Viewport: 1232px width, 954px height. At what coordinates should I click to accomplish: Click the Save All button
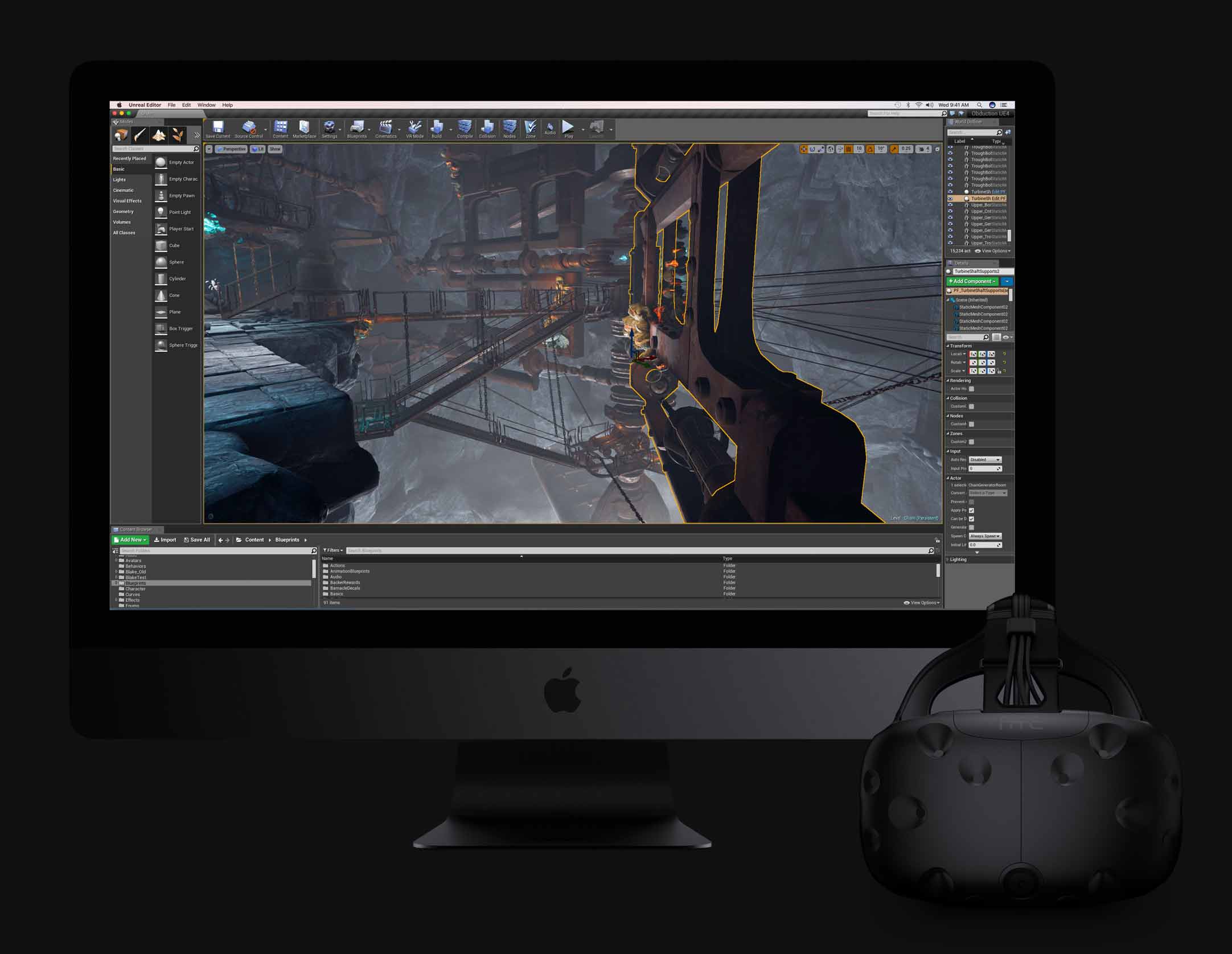pos(197,540)
